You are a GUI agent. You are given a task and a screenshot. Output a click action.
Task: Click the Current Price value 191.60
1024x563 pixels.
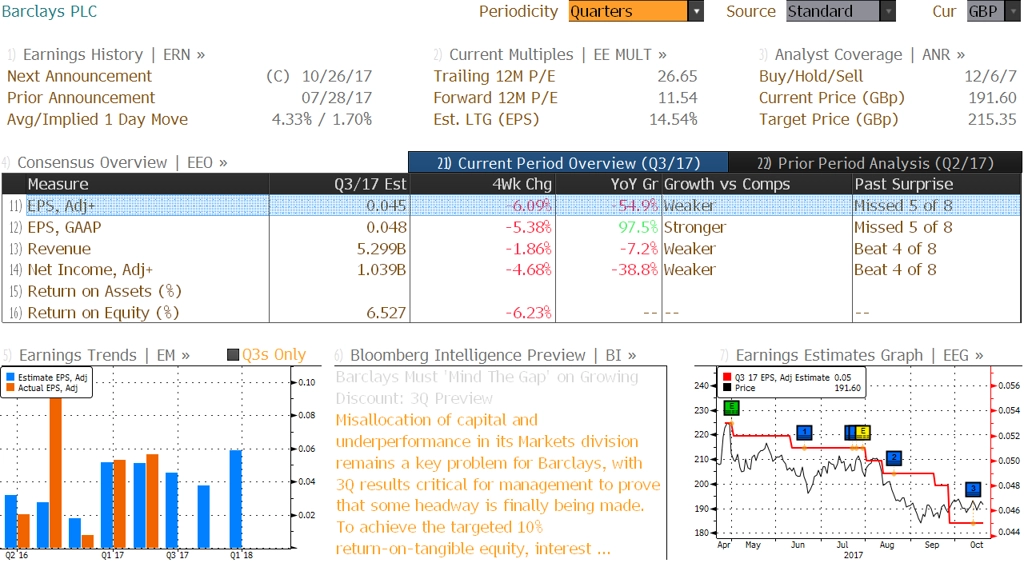pyautogui.click(x=993, y=98)
